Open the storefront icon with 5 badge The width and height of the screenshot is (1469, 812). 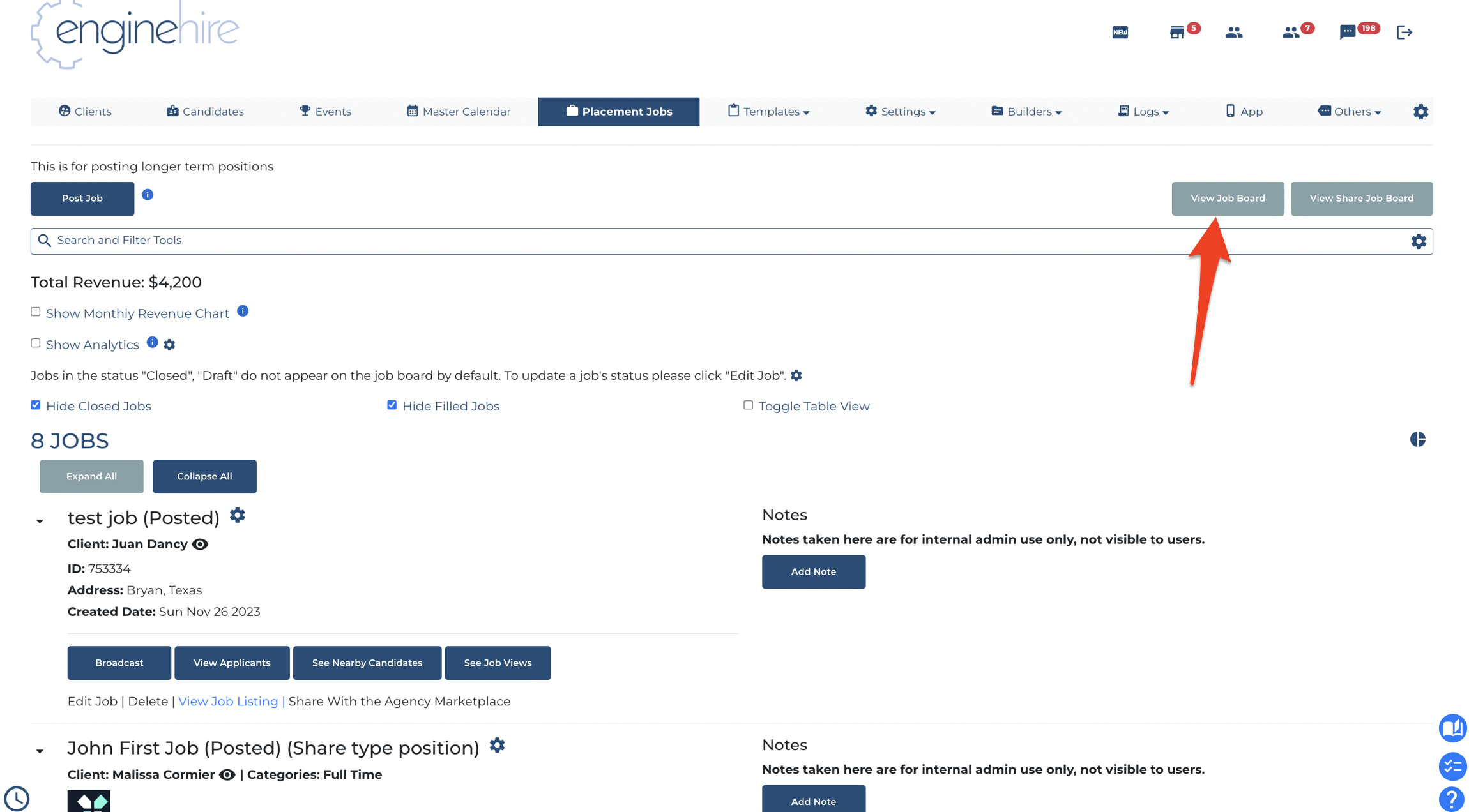click(1177, 32)
